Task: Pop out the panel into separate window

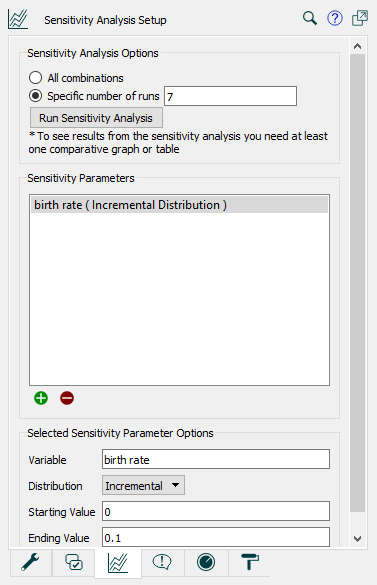Action: tap(360, 18)
